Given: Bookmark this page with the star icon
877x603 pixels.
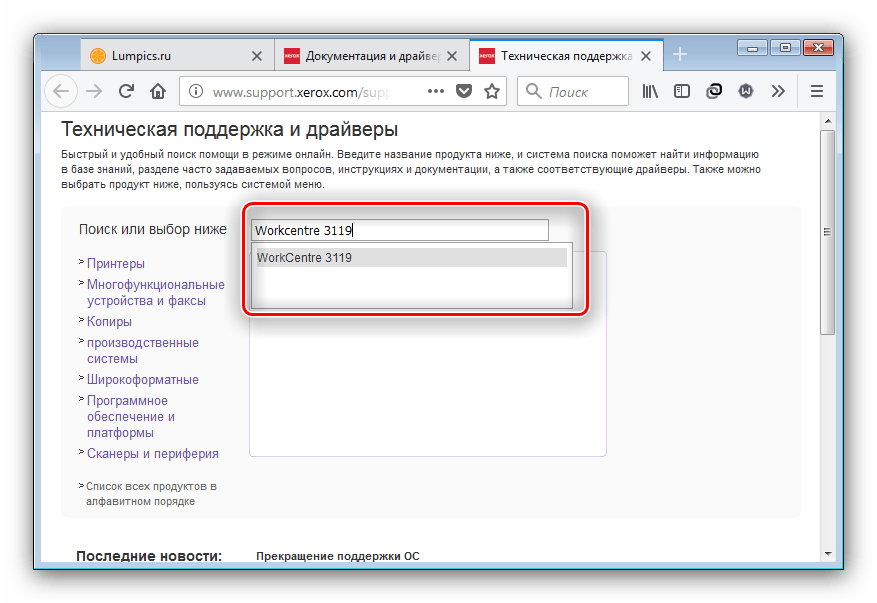Looking at the screenshot, I should tap(492, 91).
